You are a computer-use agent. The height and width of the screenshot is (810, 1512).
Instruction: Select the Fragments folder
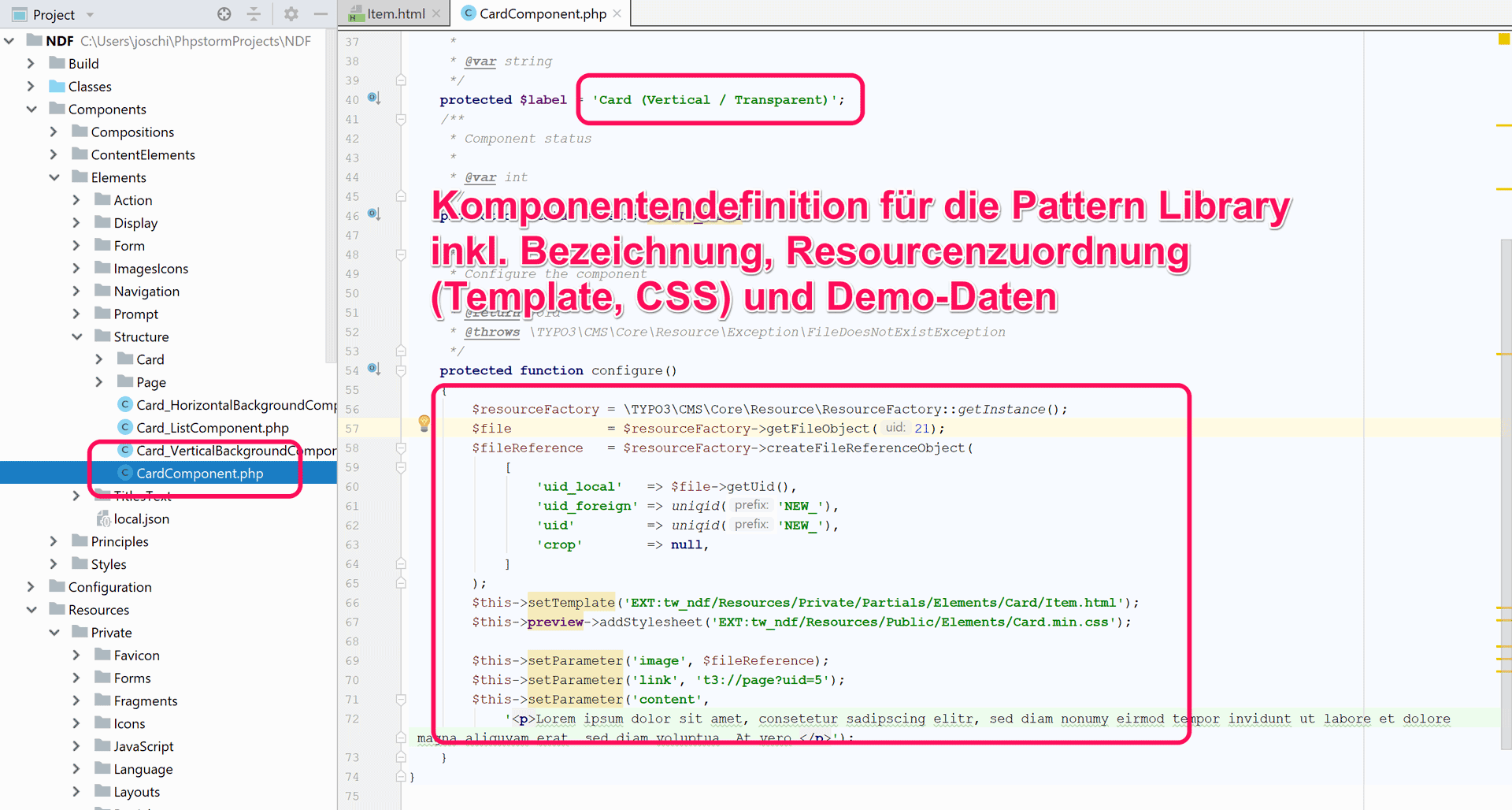tap(145, 701)
